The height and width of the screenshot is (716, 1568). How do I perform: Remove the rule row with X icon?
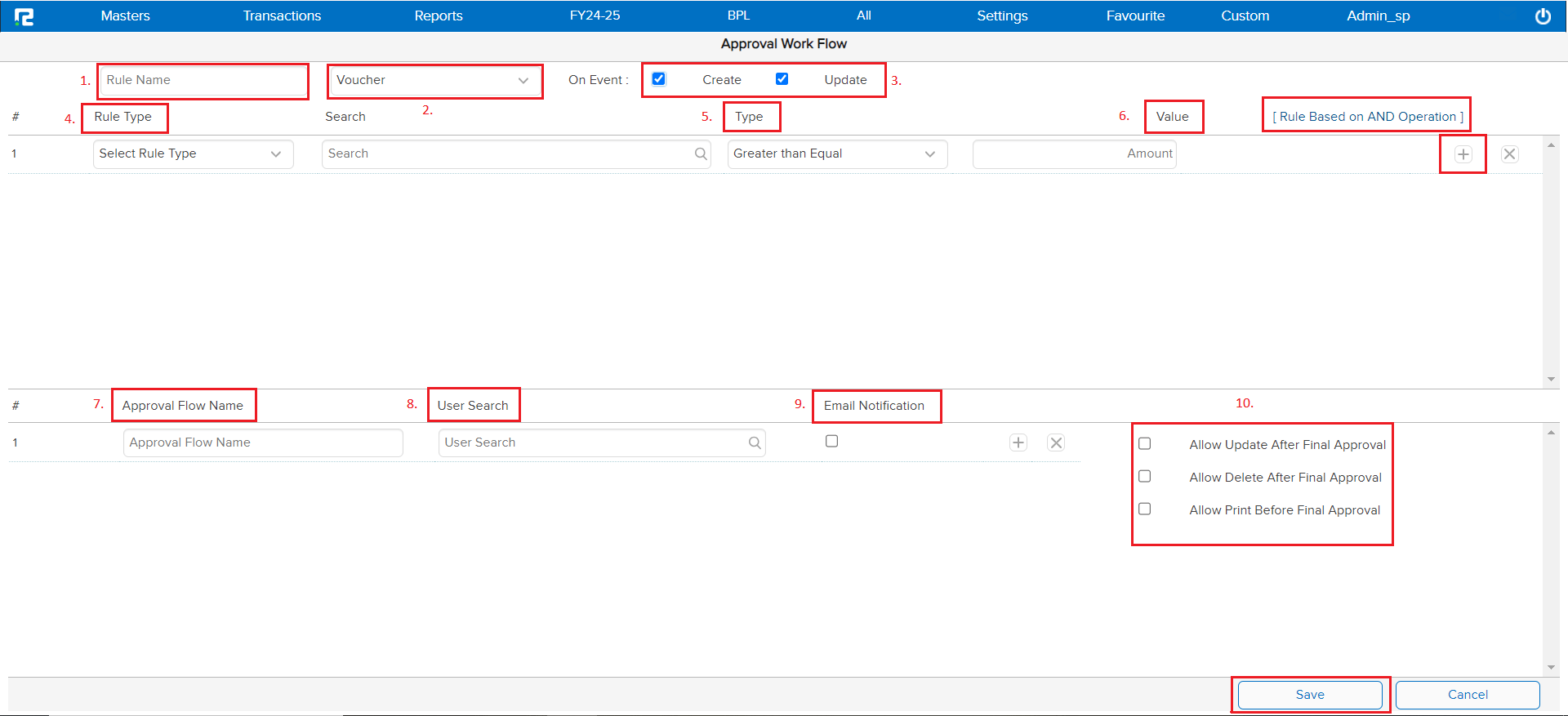(1509, 154)
